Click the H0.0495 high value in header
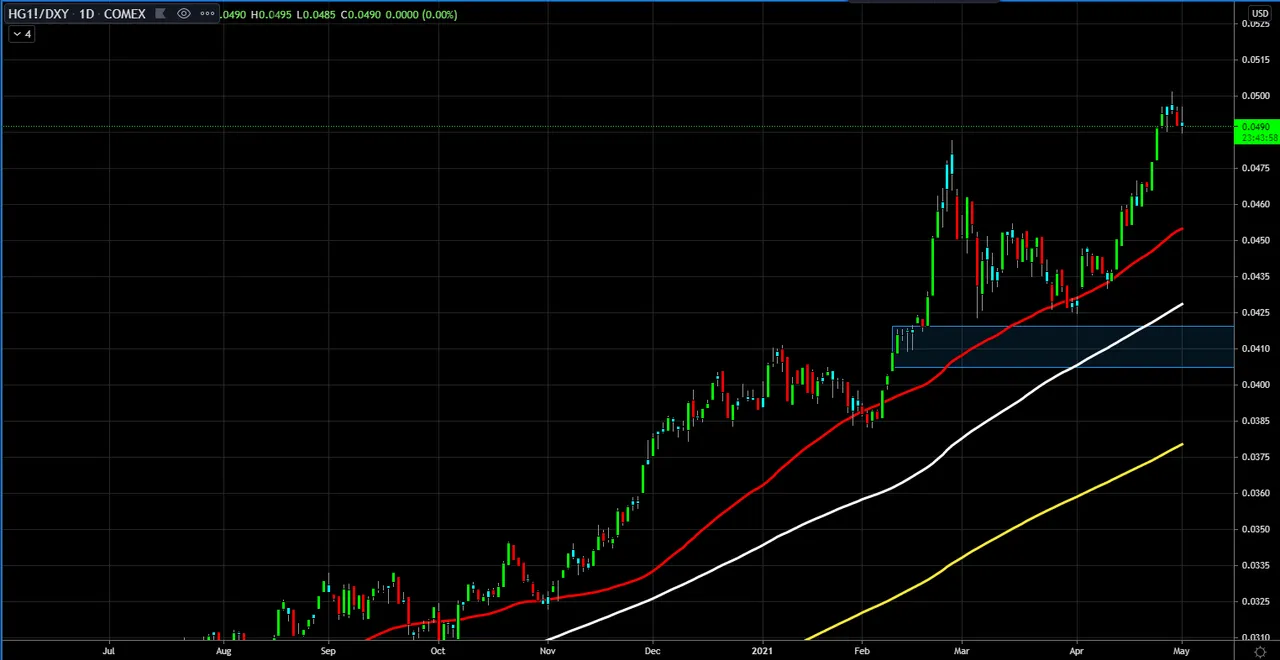The height and width of the screenshot is (660, 1280). [270, 14]
